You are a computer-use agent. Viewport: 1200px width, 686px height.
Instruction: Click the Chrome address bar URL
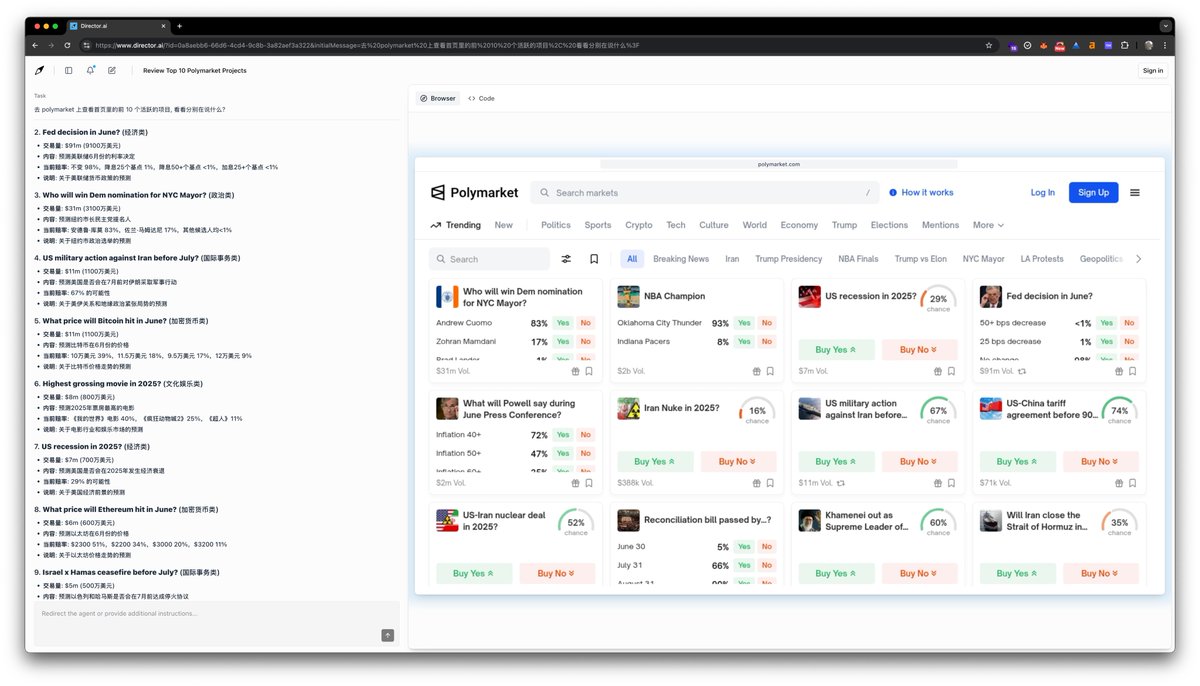(x=368, y=45)
